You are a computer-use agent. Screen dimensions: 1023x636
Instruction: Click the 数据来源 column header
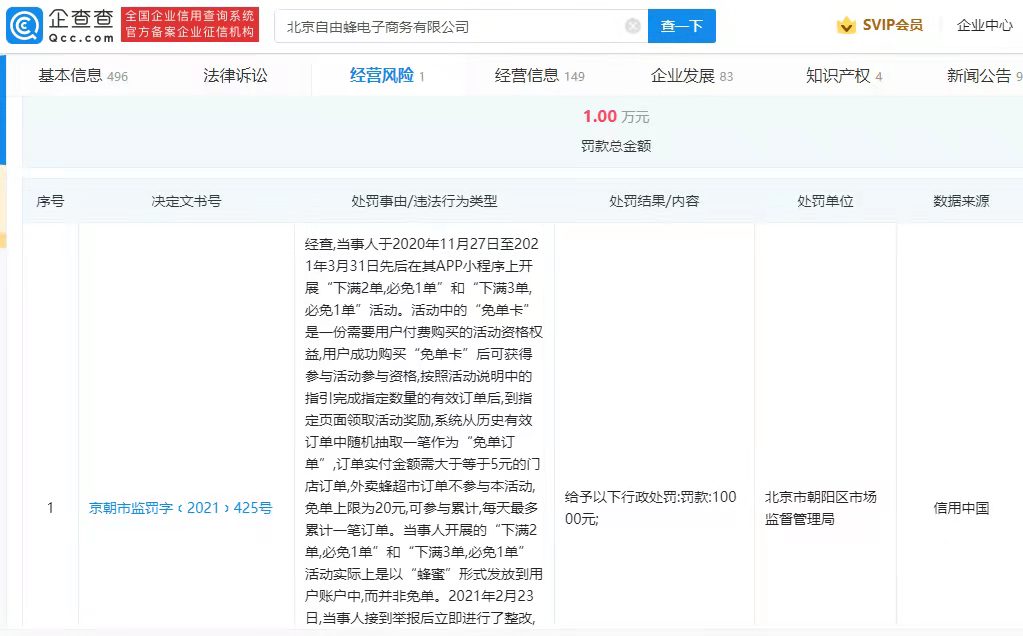tap(961, 201)
